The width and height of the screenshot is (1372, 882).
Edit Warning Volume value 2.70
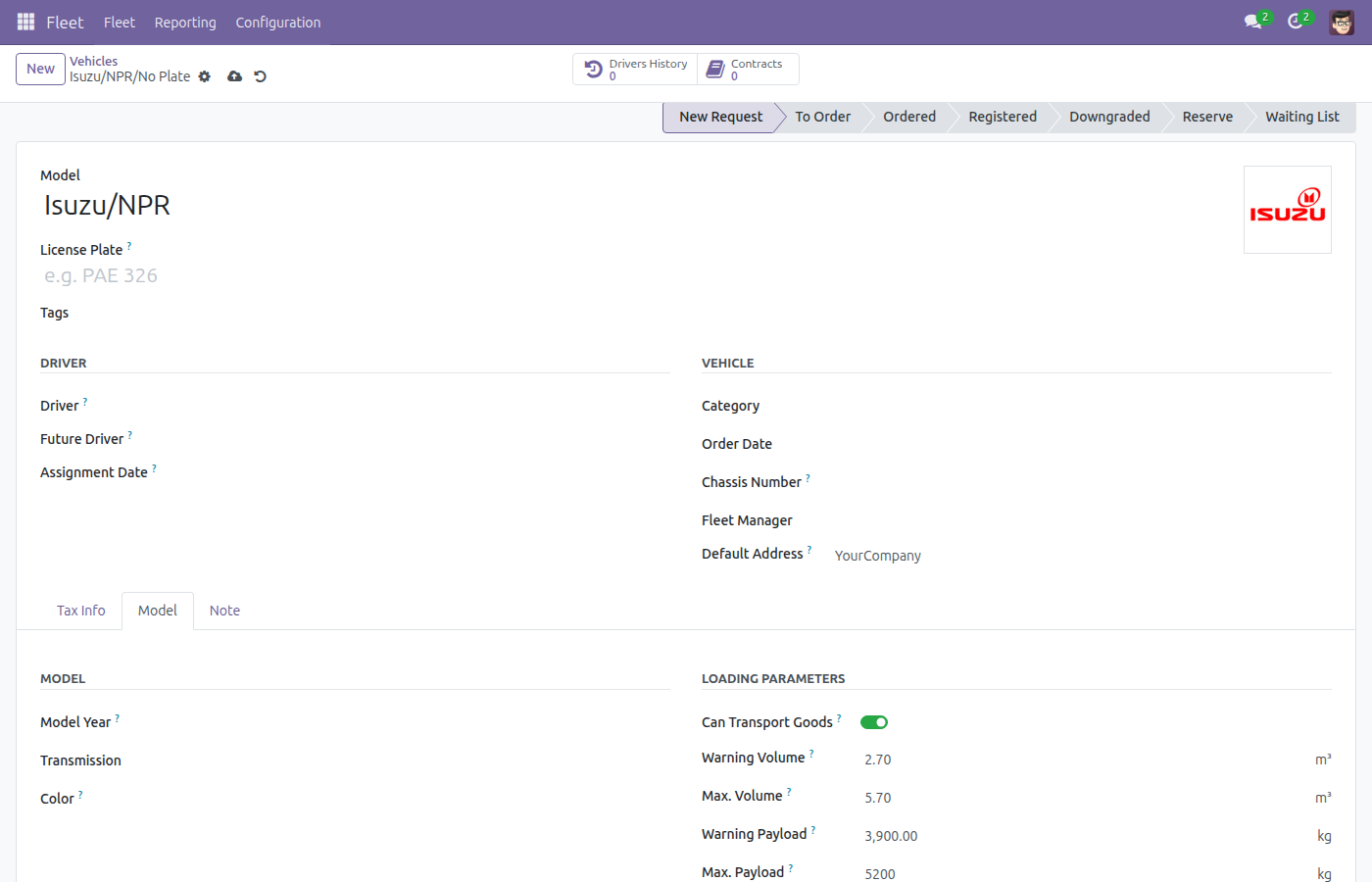(x=1086, y=759)
